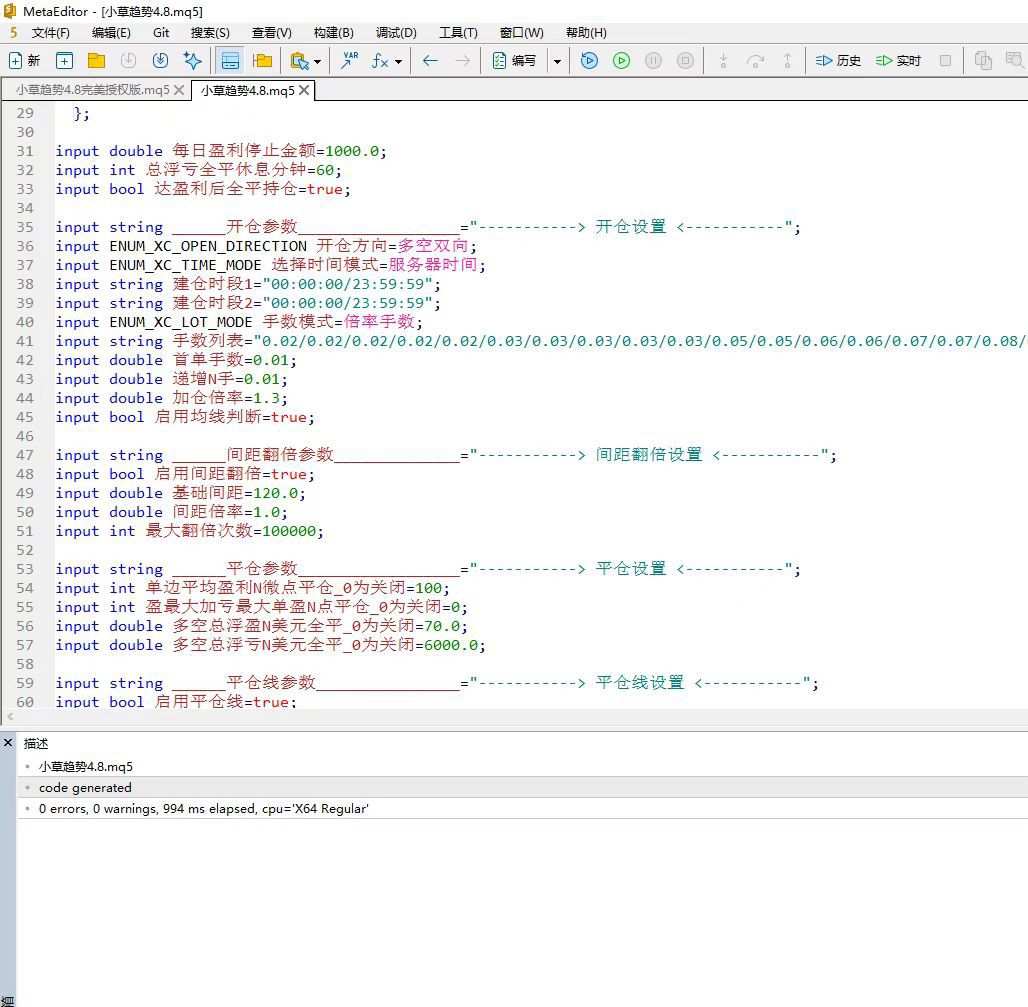Compile with the 编写 button
The height and width of the screenshot is (1007, 1028).
(515, 61)
